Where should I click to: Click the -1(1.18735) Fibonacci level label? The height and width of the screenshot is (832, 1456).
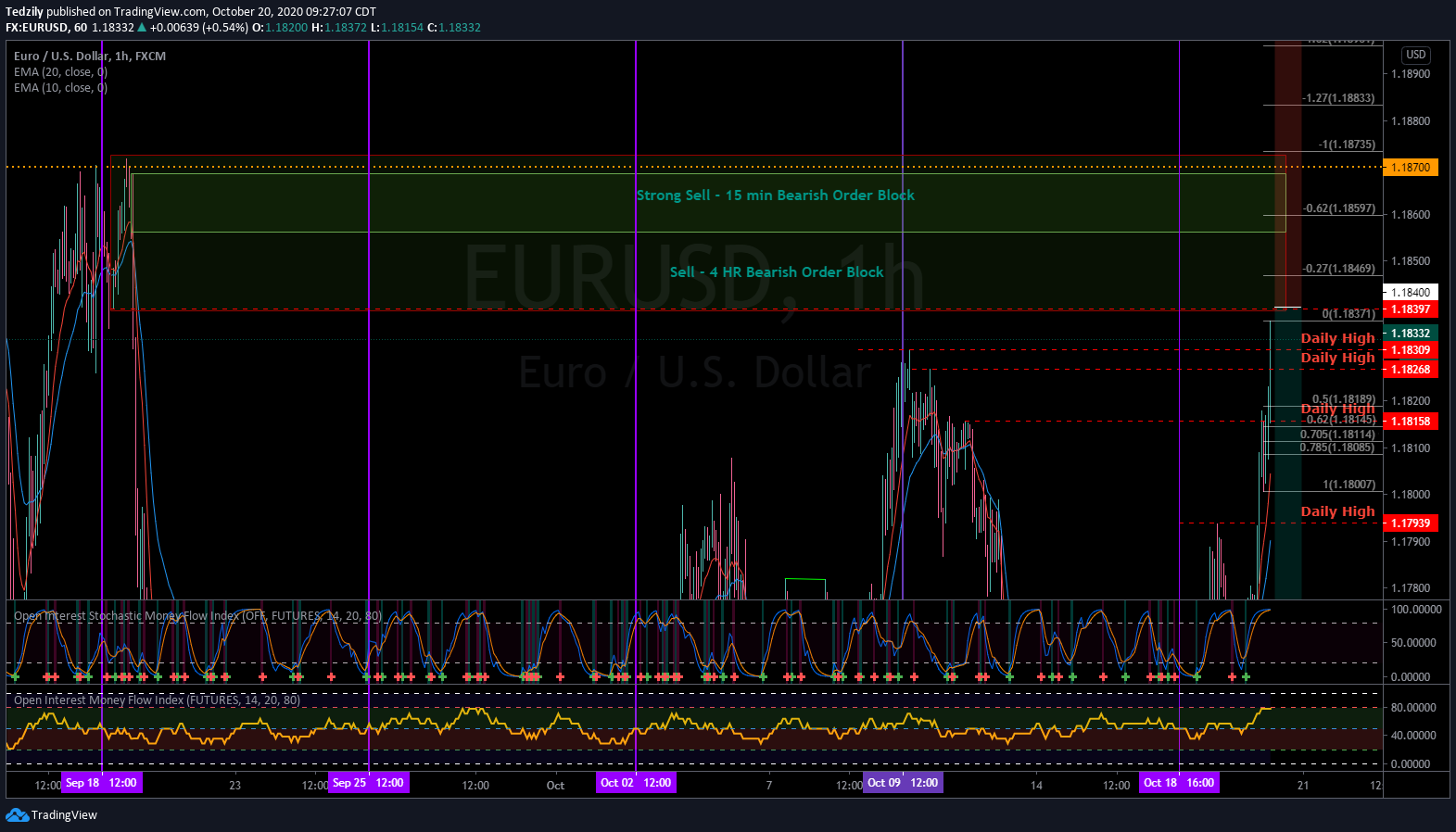coord(1347,145)
